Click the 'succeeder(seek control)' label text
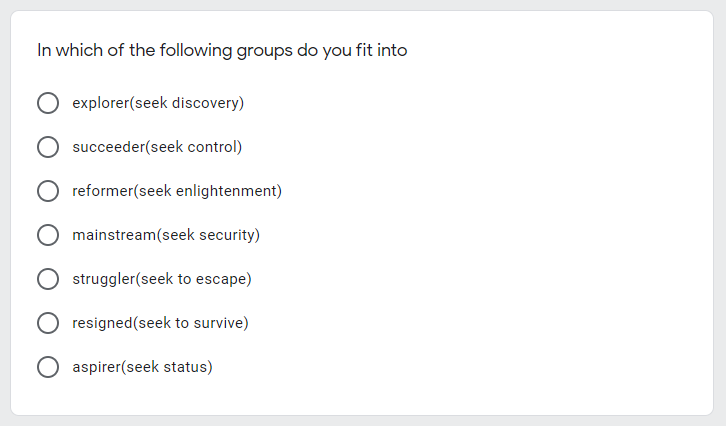This screenshot has width=726, height=426. 157,147
